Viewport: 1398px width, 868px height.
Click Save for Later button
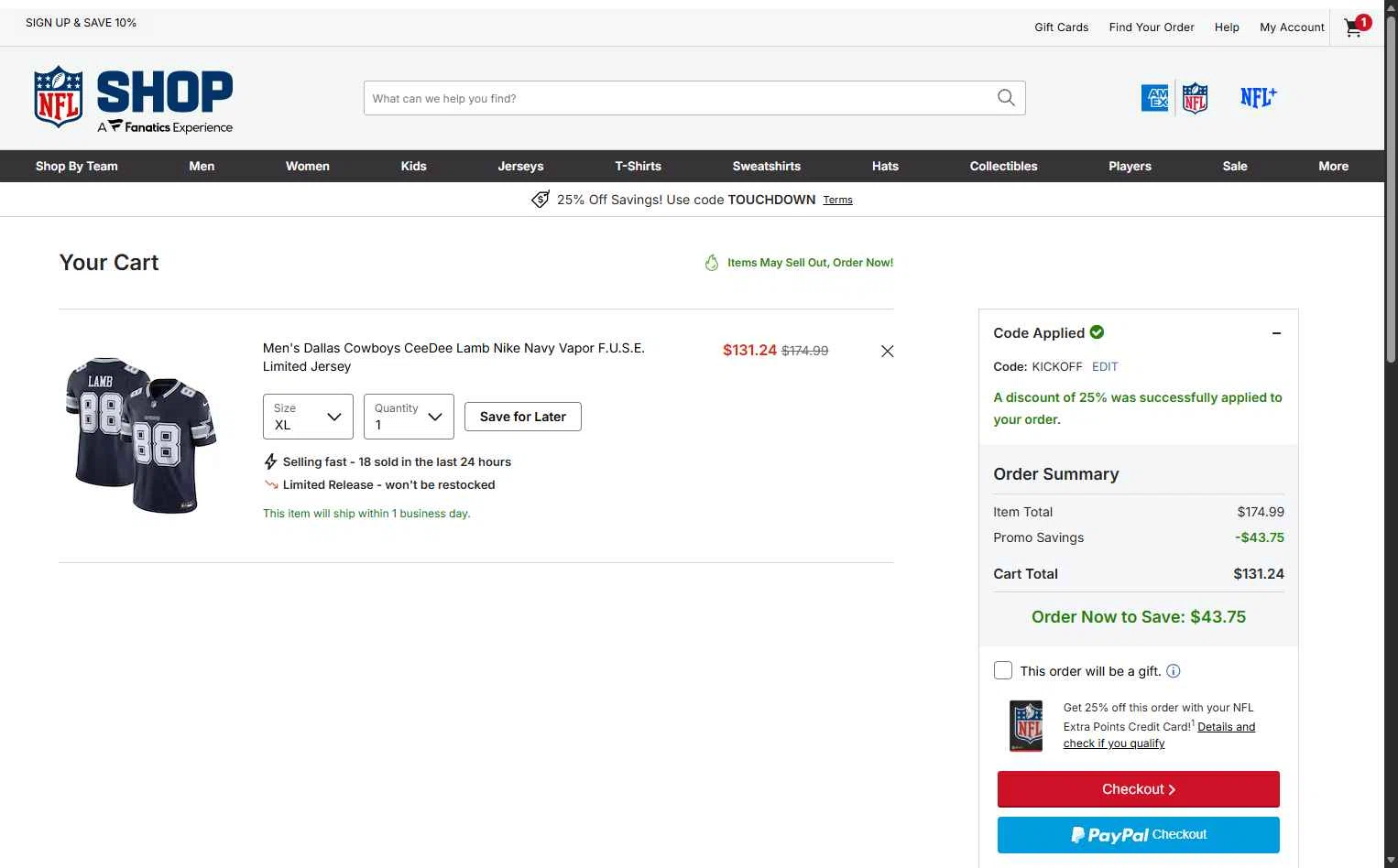523,417
